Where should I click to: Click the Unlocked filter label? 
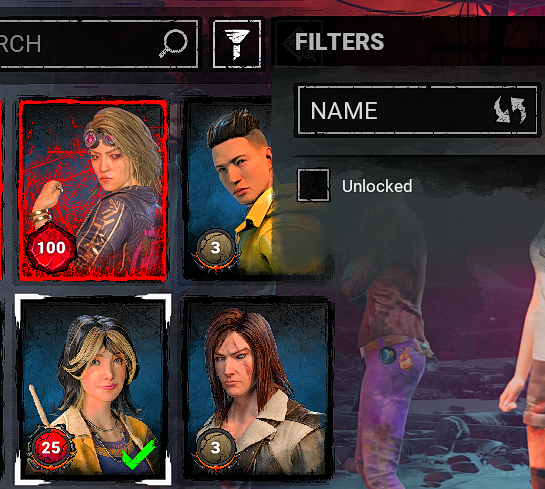377,186
